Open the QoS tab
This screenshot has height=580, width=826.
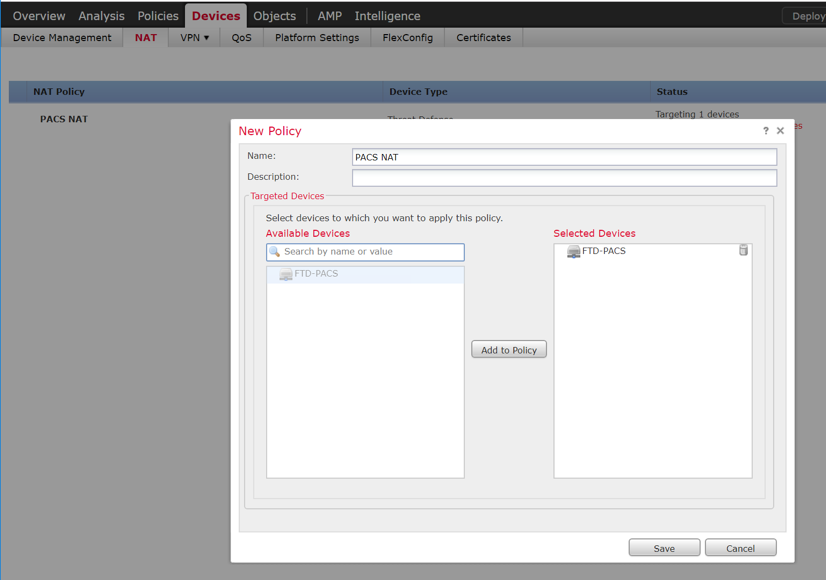[241, 37]
